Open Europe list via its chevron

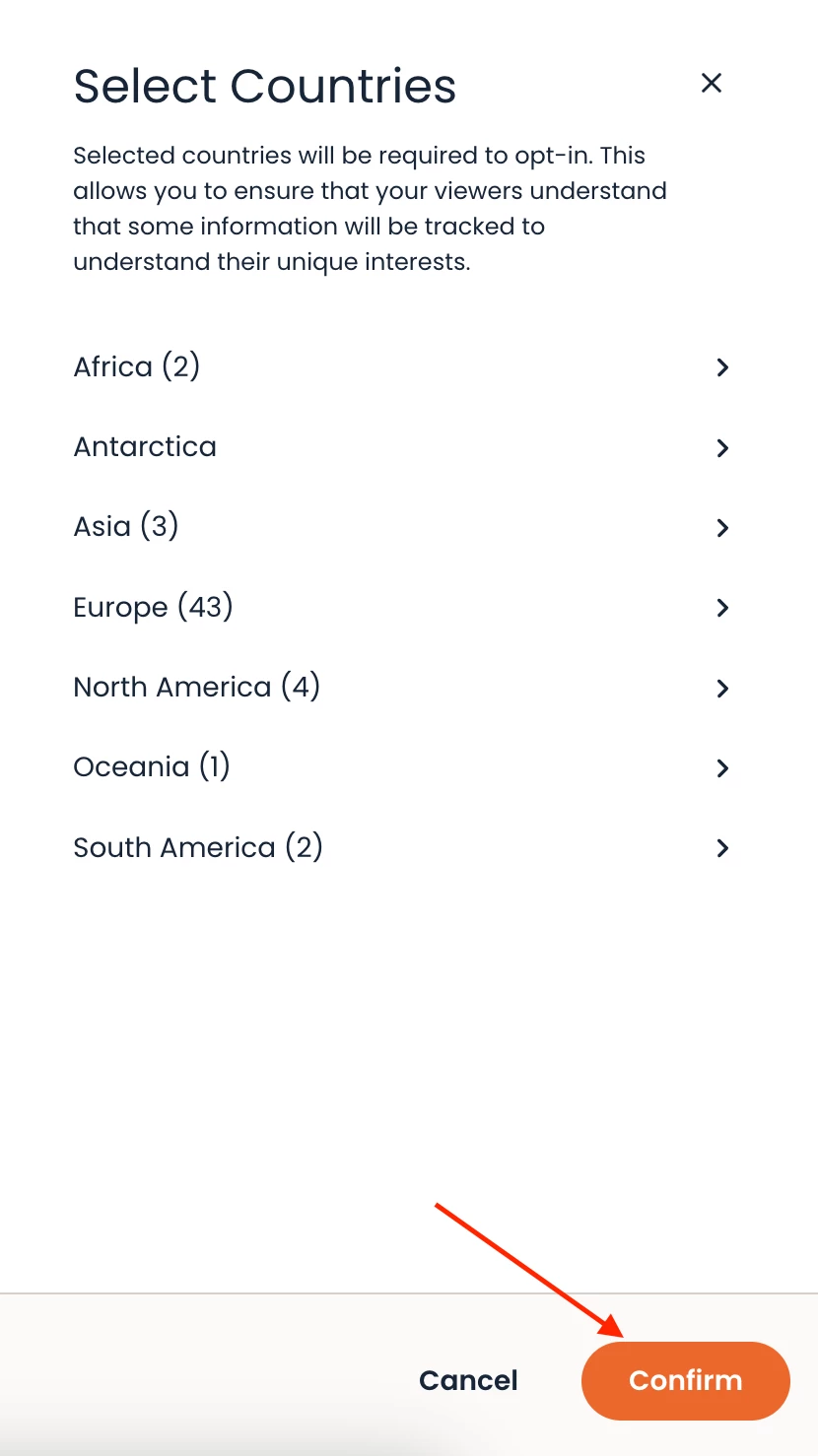tap(722, 608)
